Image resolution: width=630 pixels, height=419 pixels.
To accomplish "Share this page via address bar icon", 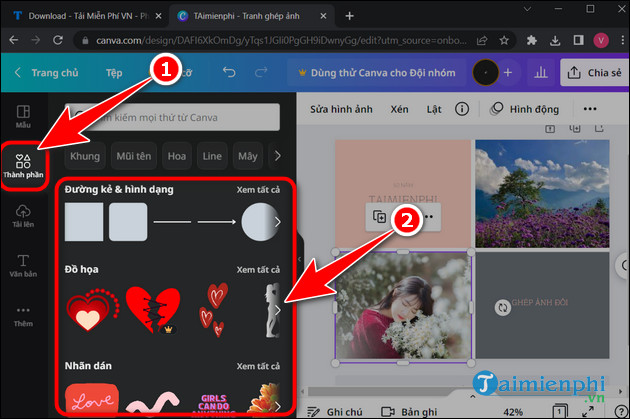I will (482, 40).
